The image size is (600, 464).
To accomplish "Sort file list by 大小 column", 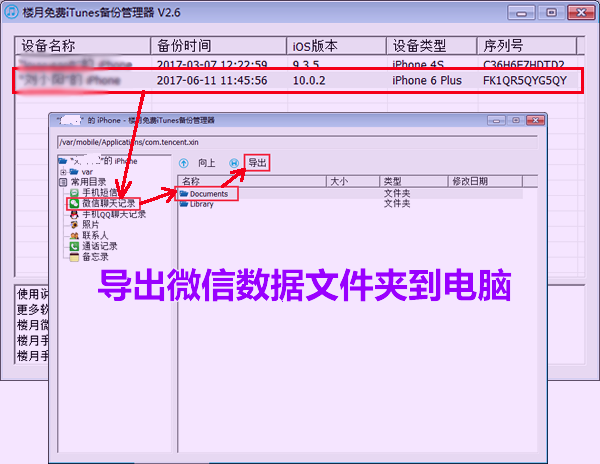I will pyautogui.click(x=352, y=181).
